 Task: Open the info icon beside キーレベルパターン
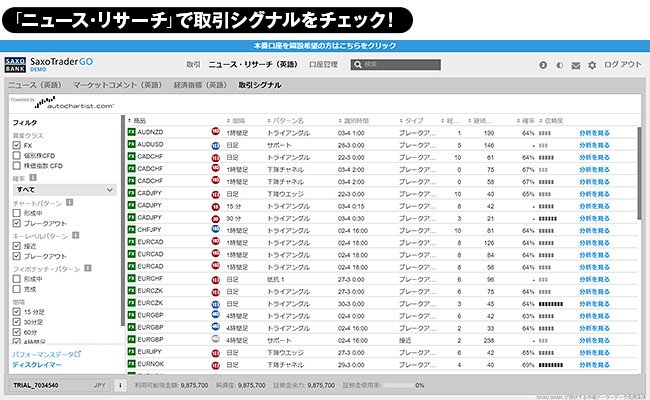click(x=75, y=235)
